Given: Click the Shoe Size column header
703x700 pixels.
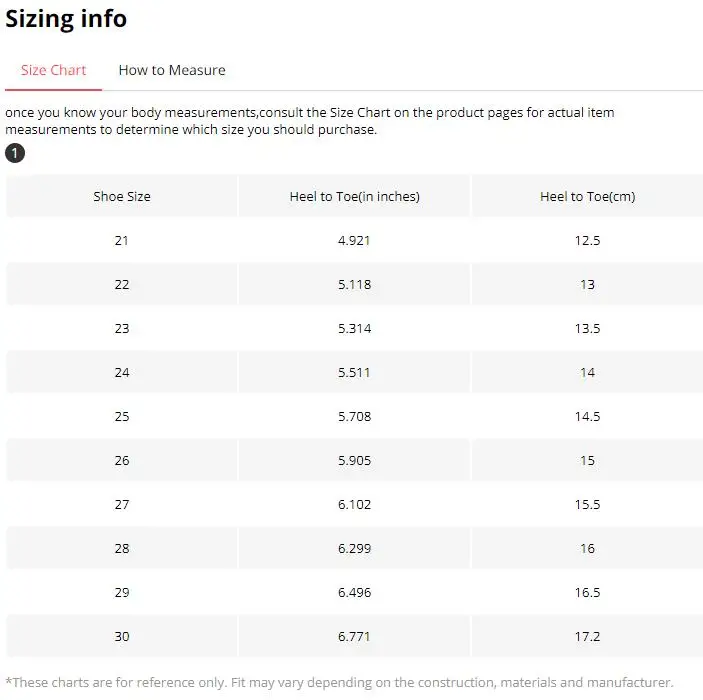Looking at the screenshot, I should tap(122, 197).
